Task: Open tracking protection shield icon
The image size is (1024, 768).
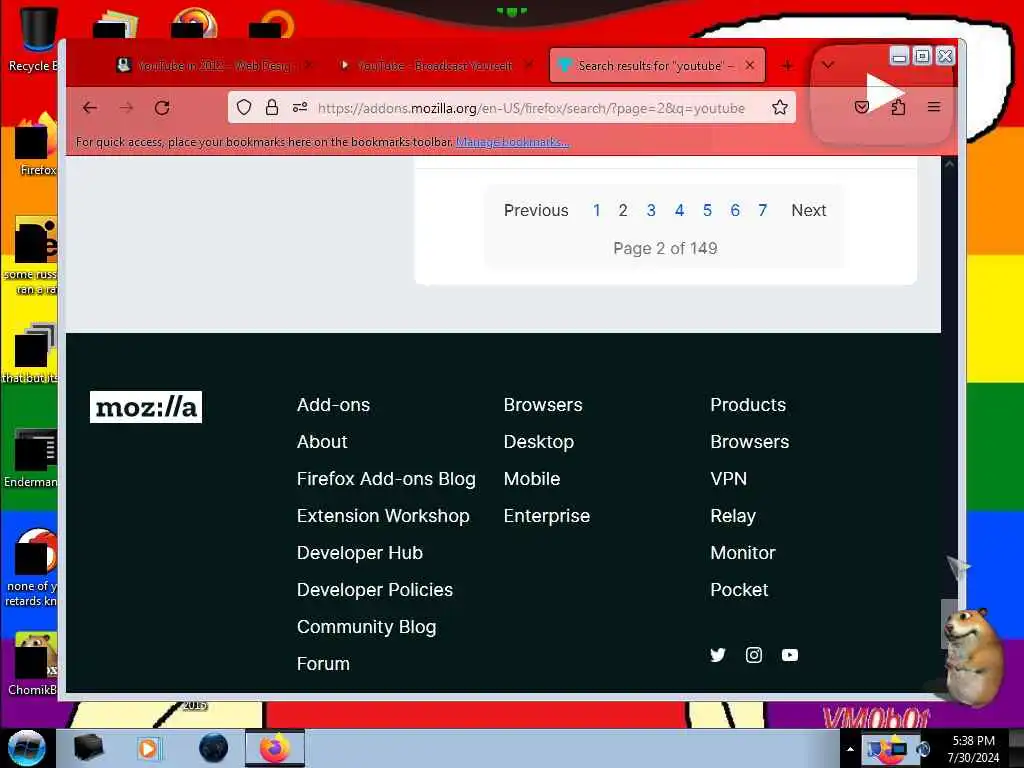Action: tap(244, 108)
